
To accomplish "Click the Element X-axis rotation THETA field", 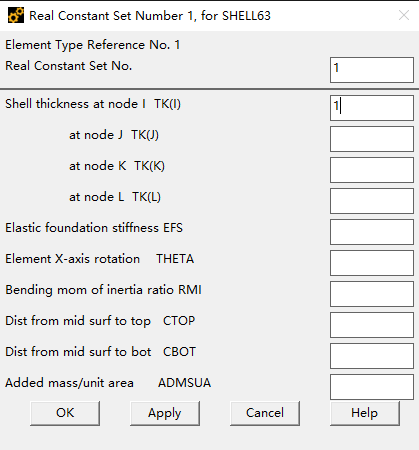I will point(372,263).
